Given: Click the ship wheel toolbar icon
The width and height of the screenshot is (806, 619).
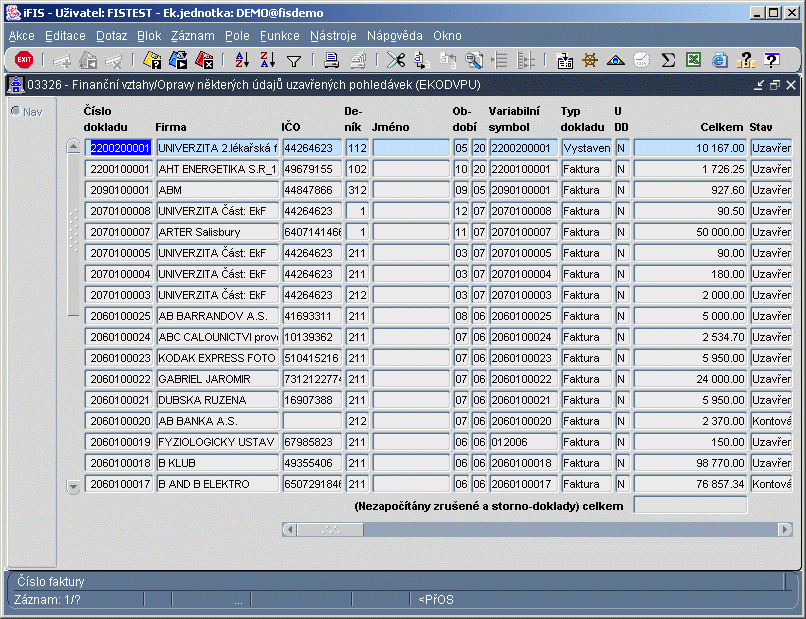Looking at the screenshot, I should tap(590, 60).
